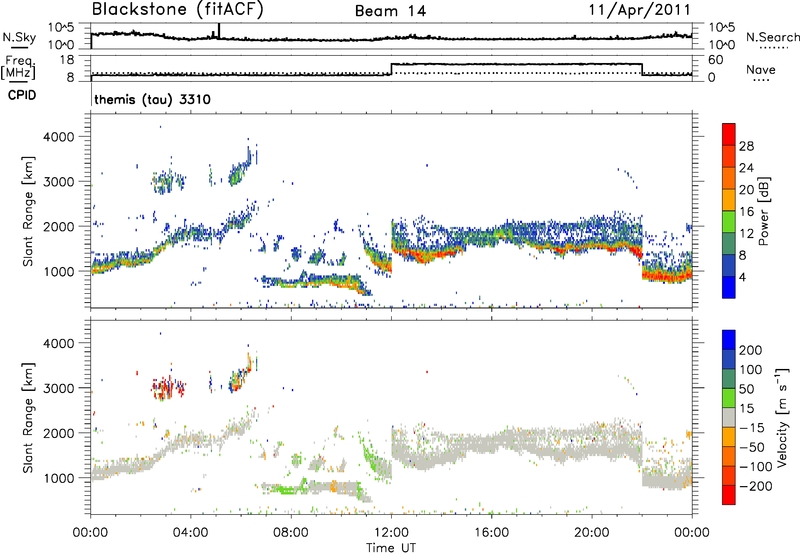The width and height of the screenshot is (800, 554).
Task: Click the "Velocity [m s-1]" colorbar label
Action: coord(781,417)
